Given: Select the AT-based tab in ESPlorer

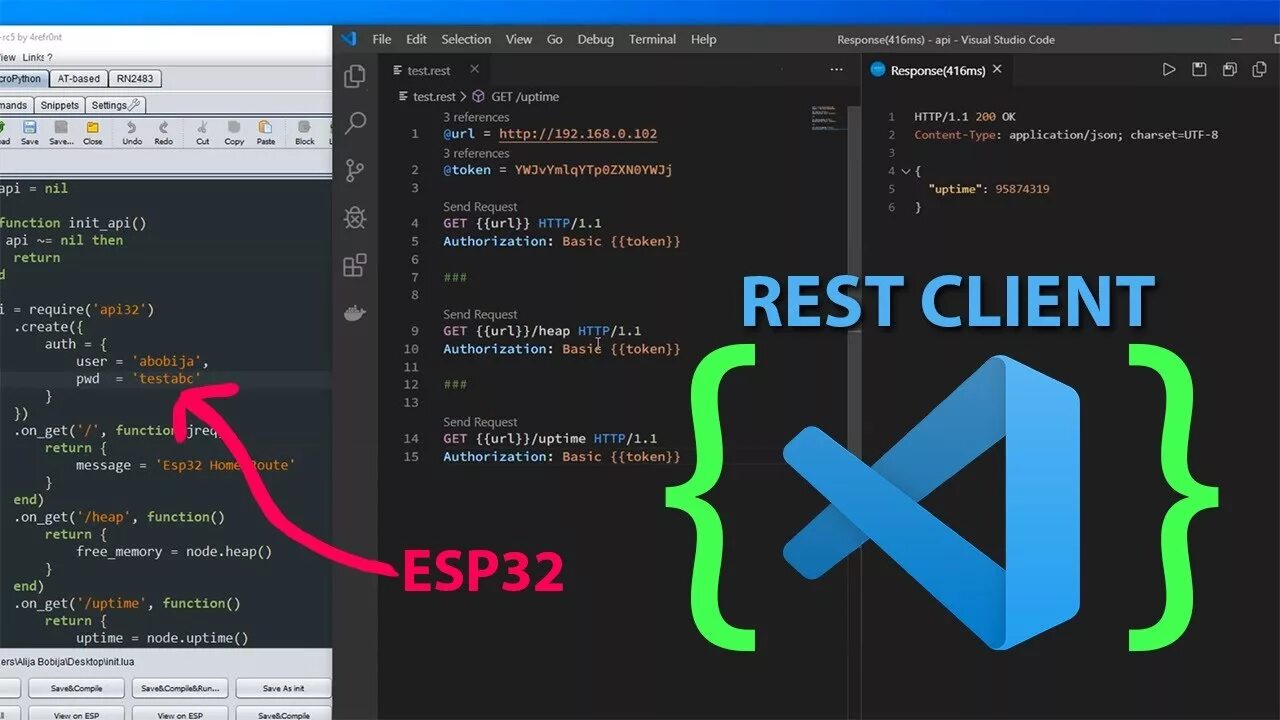Looking at the screenshot, I should coord(78,79).
